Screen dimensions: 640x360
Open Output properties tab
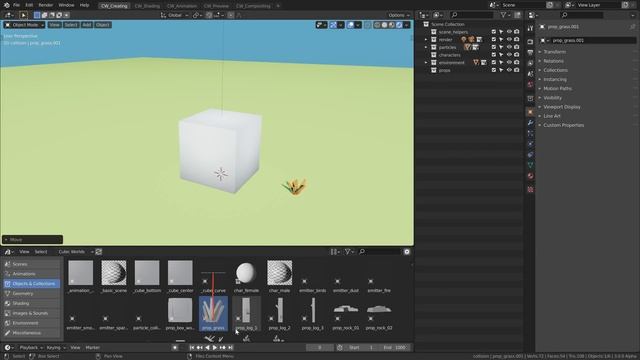[530, 53]
